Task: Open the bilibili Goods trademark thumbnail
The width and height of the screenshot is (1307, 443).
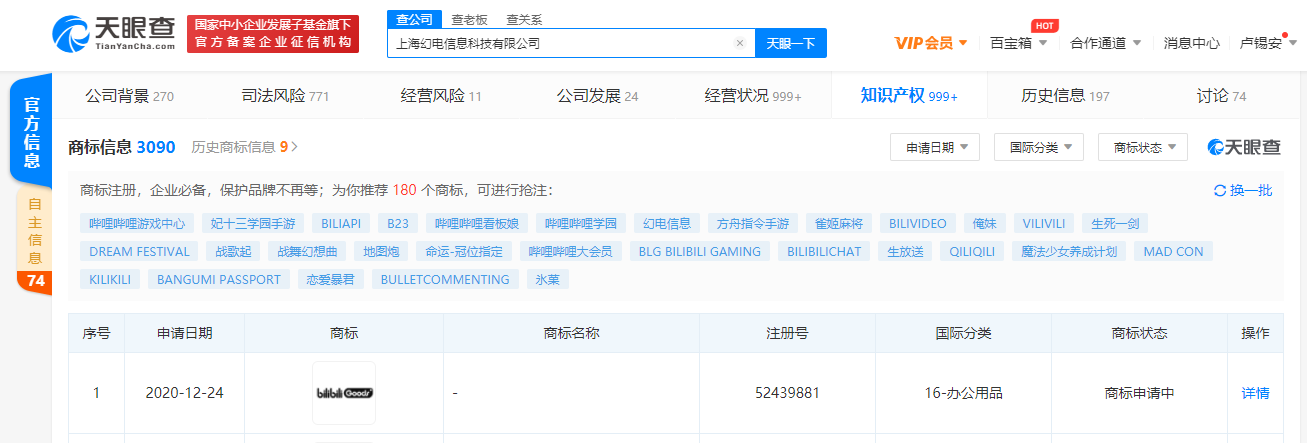Action: click(x=344, y=393)
